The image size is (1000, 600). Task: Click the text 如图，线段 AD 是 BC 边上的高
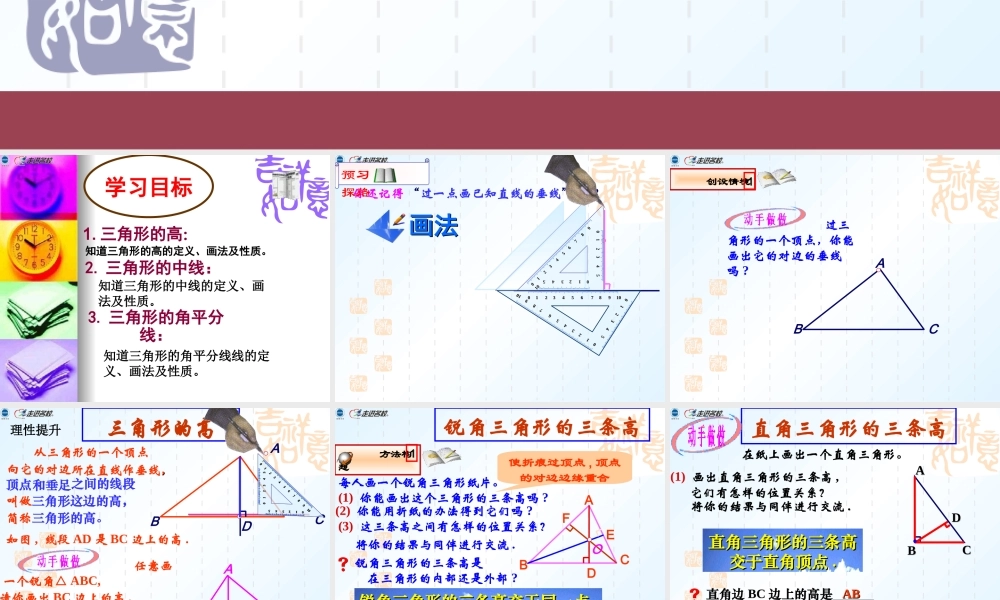click(x=98, y=539)
